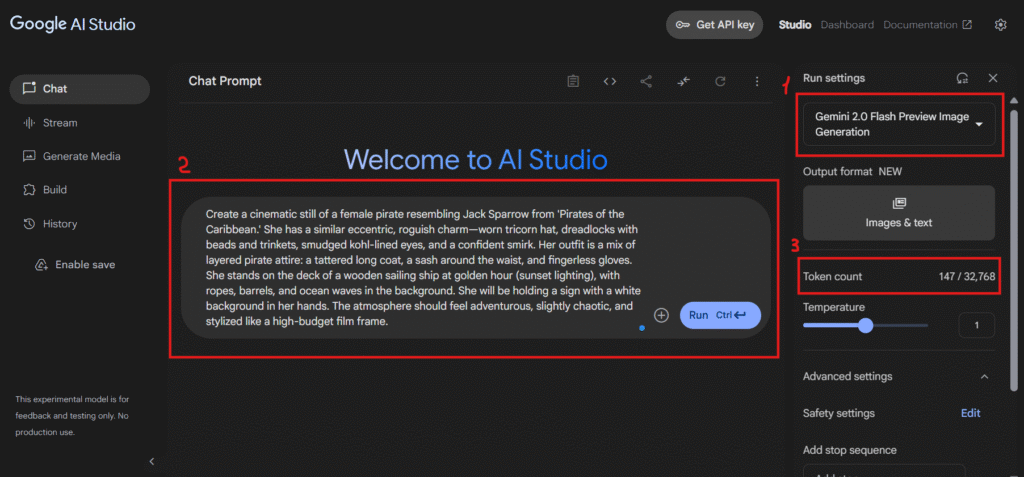Click the plus icon to insert media
Viewport: 1024px width, 477px height.
662,315
